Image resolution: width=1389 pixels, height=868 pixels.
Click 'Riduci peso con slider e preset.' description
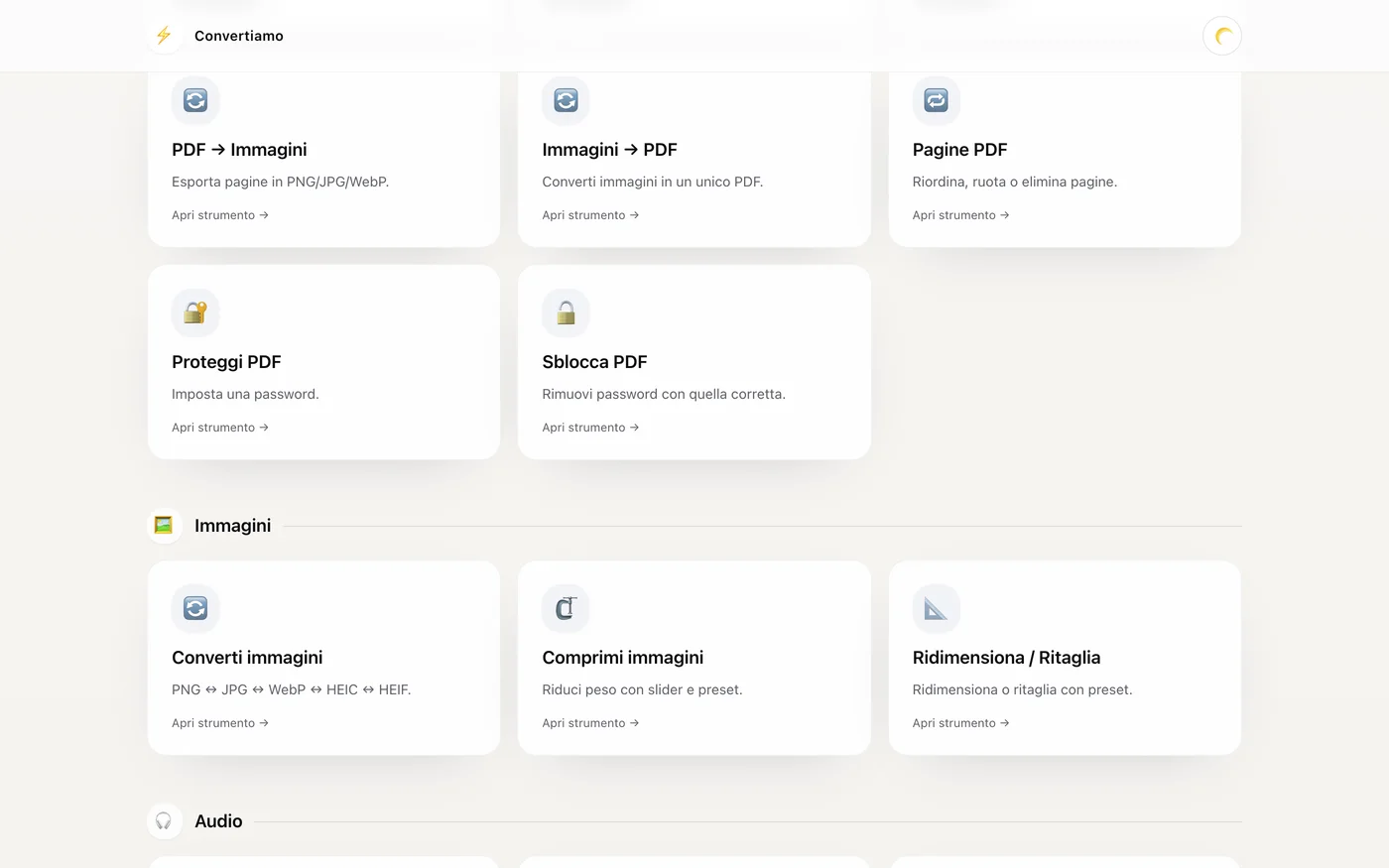642,690
